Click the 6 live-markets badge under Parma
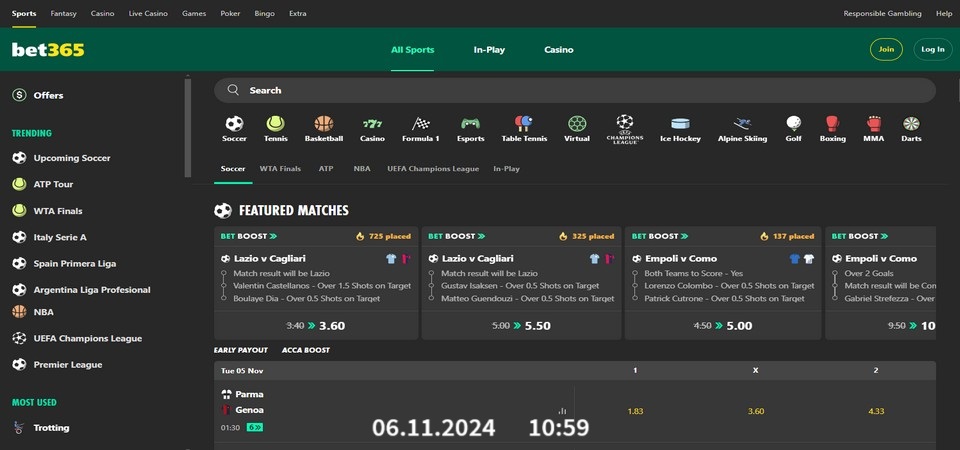The height and width of the screenshot is (450, 960). (254, 427)
